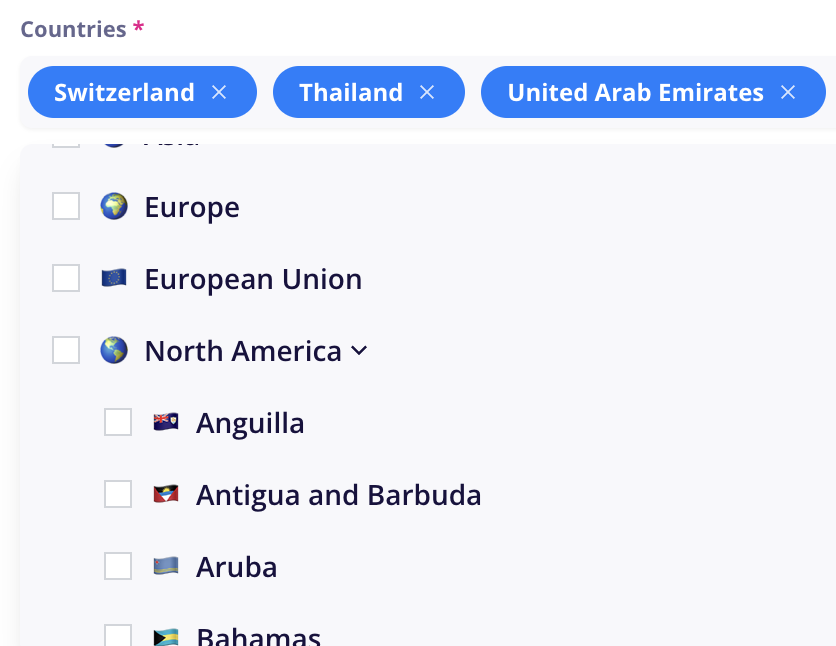
Task: Tick the Aruba checkbox
Action: coord(118,566)
